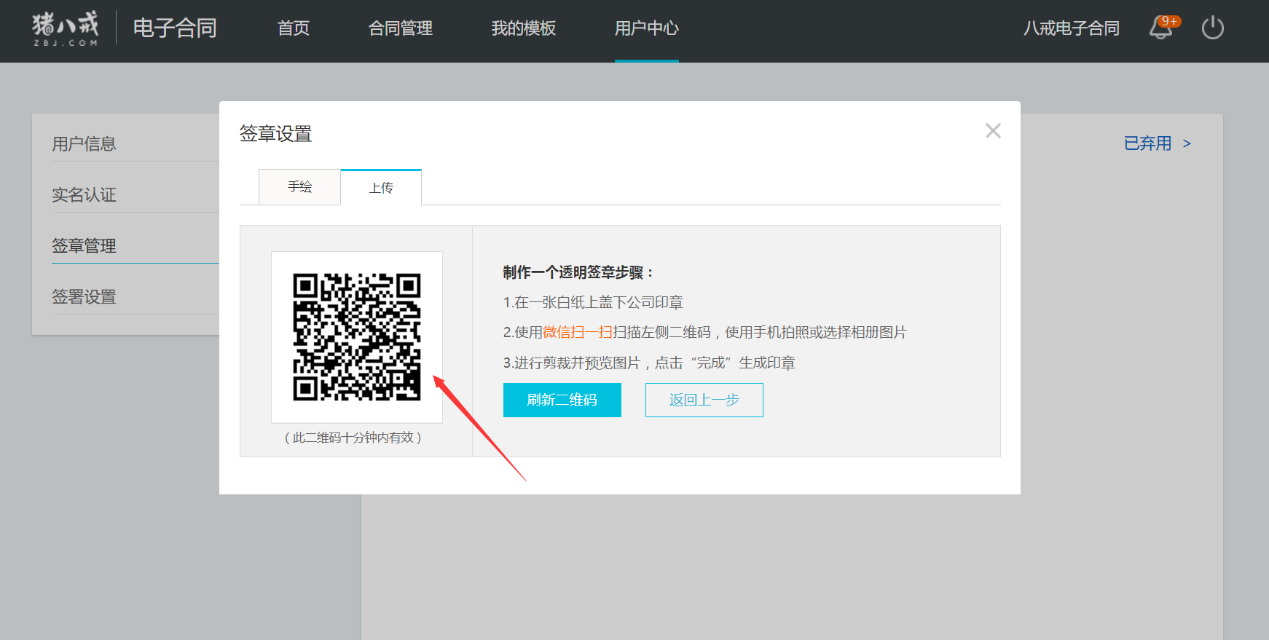This screenshot has height=640, width=1269.
Task: Click step 3 text about 生成印章
Action: click(x=649, y=363)
